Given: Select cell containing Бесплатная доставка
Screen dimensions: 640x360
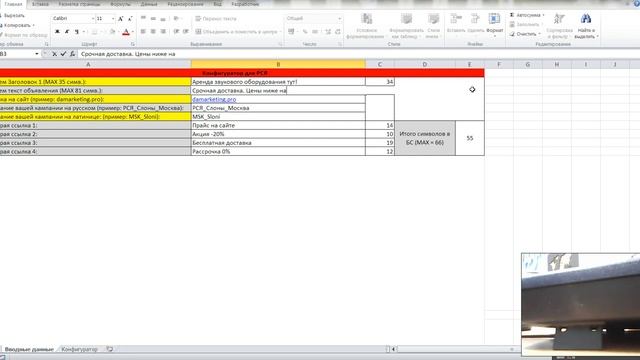Looking at the screenshot, I should [278, 142].
